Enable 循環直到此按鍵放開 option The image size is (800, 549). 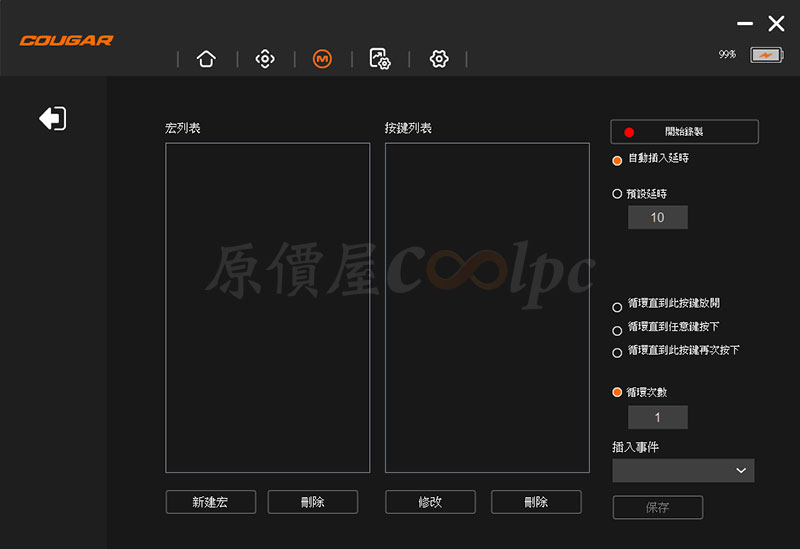(x=617, y=307)
